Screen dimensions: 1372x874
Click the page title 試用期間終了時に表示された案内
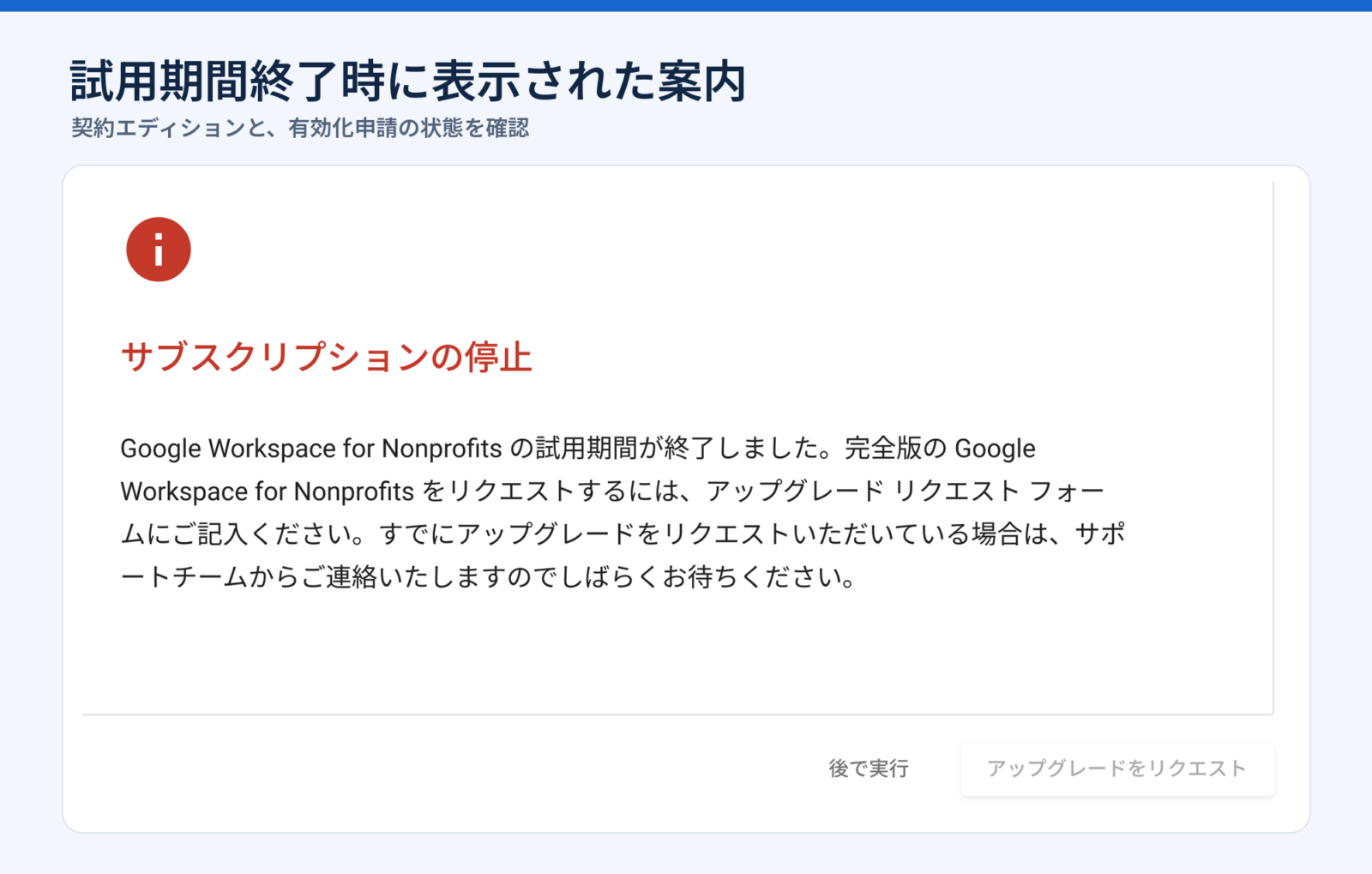(x=408, y=81)
